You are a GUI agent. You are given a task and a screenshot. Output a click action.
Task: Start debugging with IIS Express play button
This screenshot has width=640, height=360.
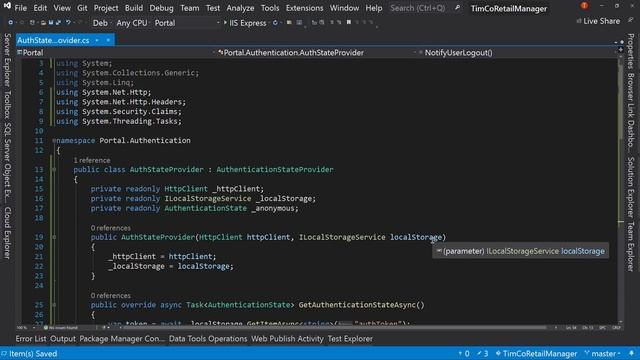click(245, 23)
